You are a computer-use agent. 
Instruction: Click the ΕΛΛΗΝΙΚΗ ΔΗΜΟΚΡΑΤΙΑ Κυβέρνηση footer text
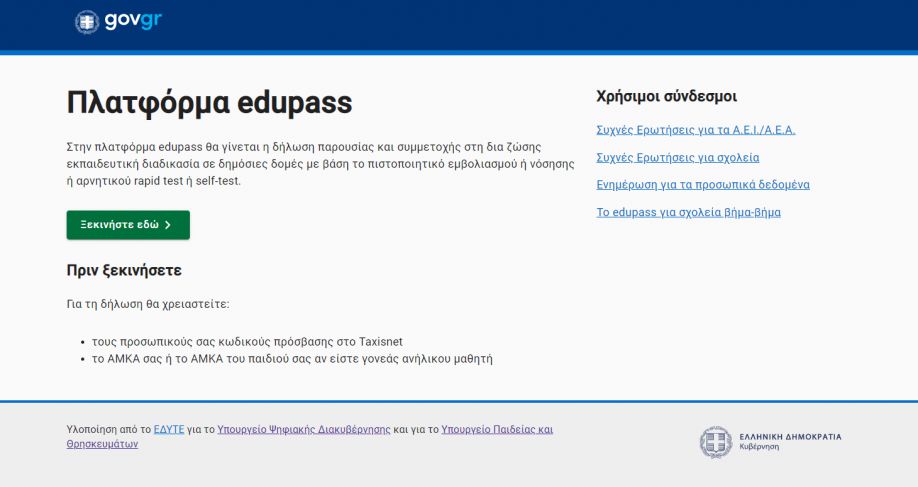790,441
